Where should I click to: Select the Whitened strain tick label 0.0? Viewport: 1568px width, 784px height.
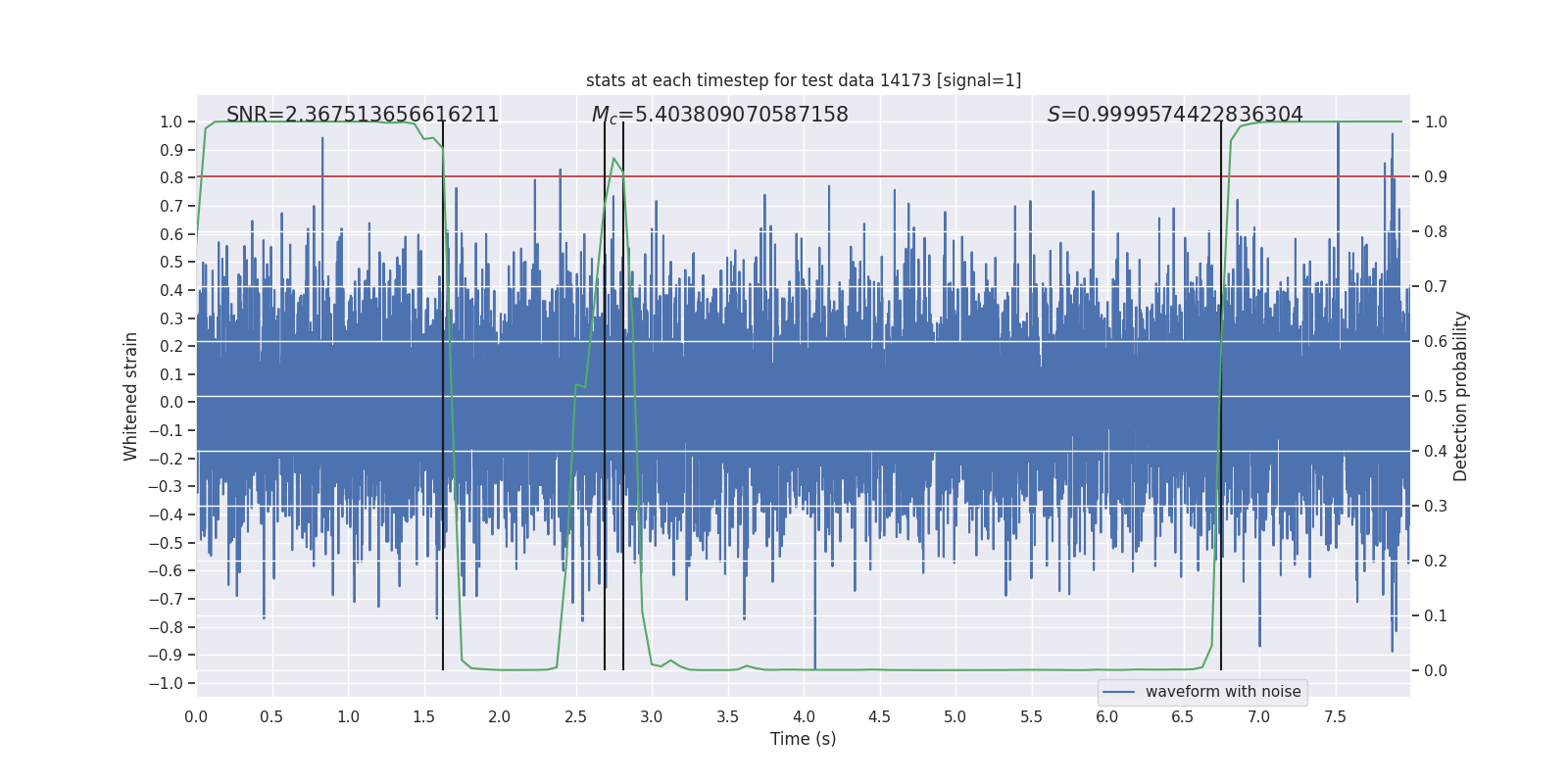tap(171, 403)
